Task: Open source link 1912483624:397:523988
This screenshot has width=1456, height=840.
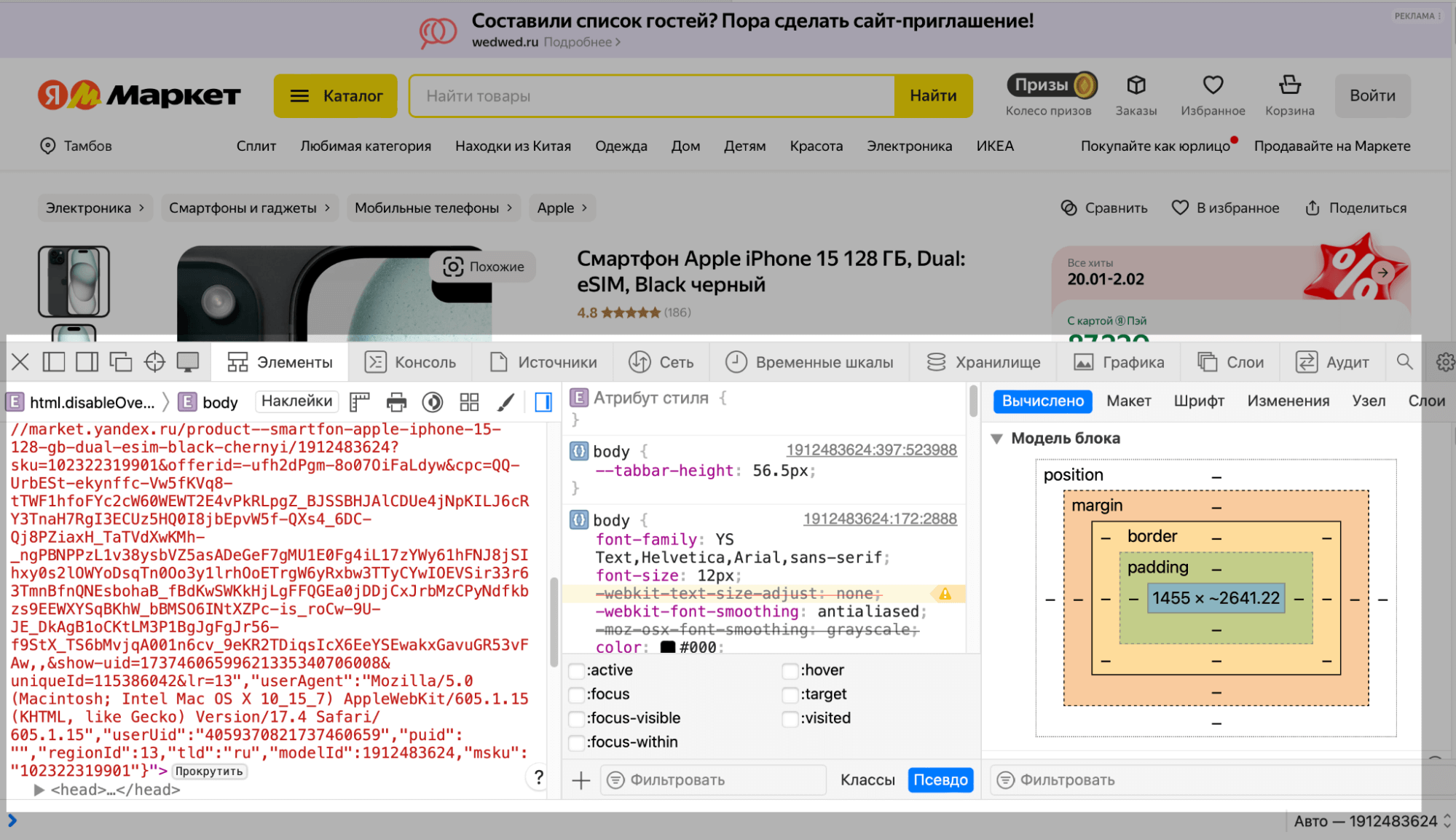Action: 871,450
